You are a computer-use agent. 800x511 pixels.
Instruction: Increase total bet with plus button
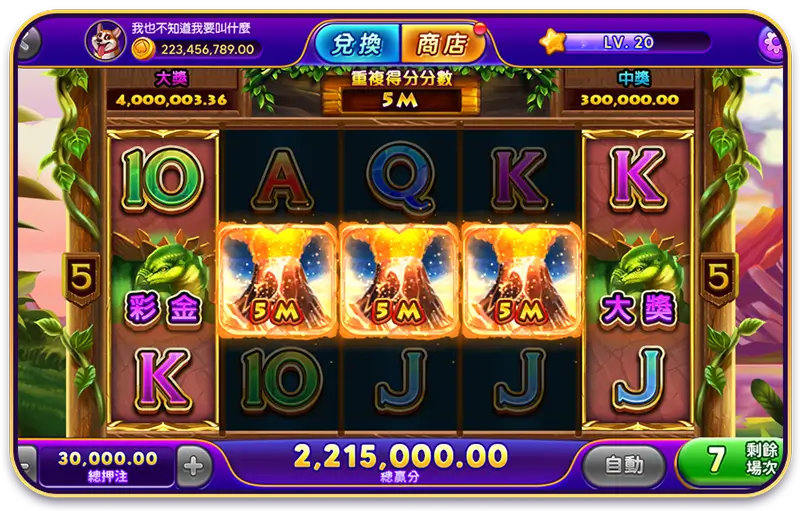pyautogui.click(x=194, y=466)
